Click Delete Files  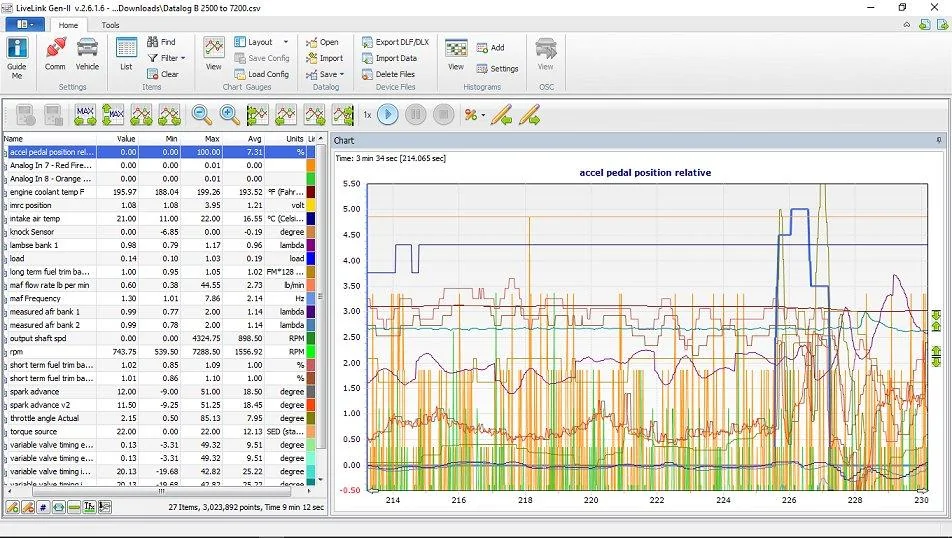tap(388, 74)
